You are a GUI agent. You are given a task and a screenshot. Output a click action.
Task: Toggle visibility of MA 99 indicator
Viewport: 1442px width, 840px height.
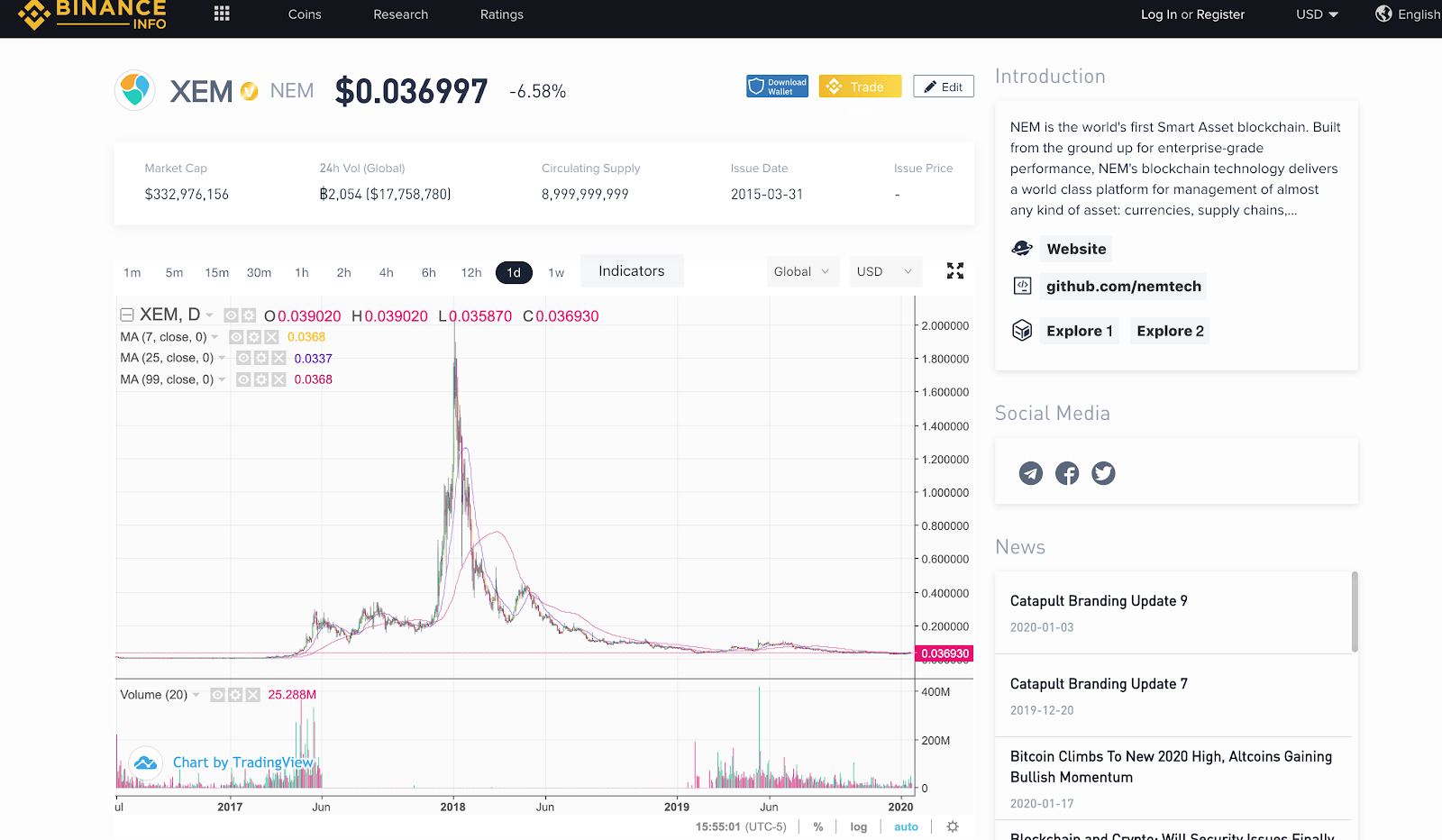coord(243,379)
